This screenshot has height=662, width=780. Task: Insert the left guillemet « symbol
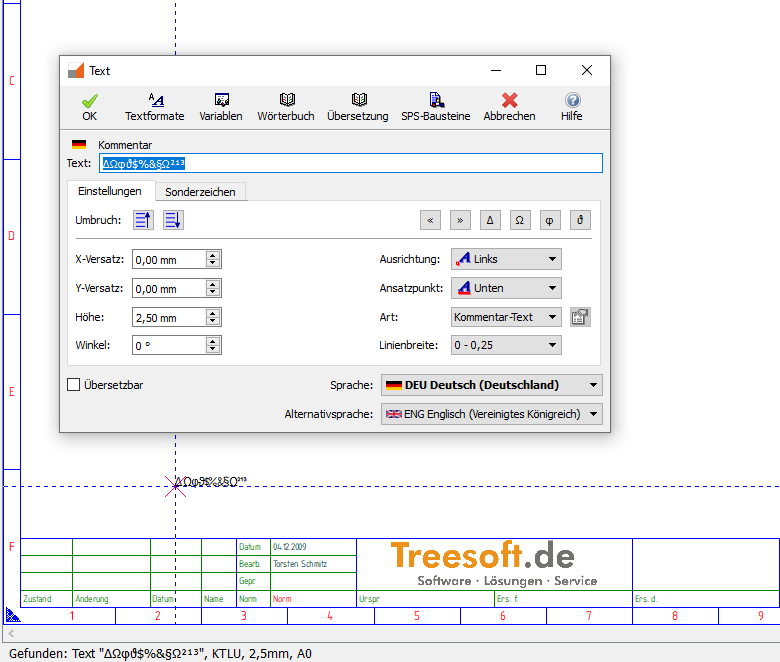[431, 220]
